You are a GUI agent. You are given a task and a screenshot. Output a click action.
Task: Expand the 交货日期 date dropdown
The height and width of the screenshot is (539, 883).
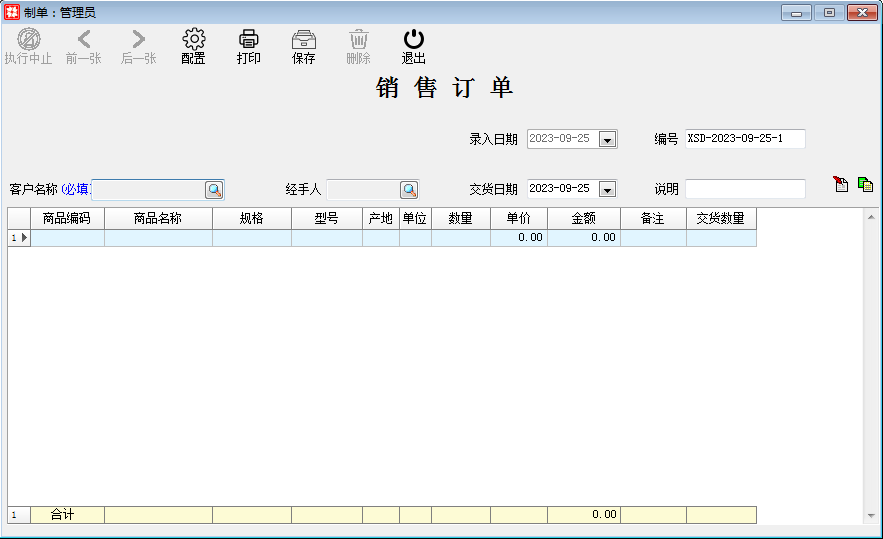607,189
